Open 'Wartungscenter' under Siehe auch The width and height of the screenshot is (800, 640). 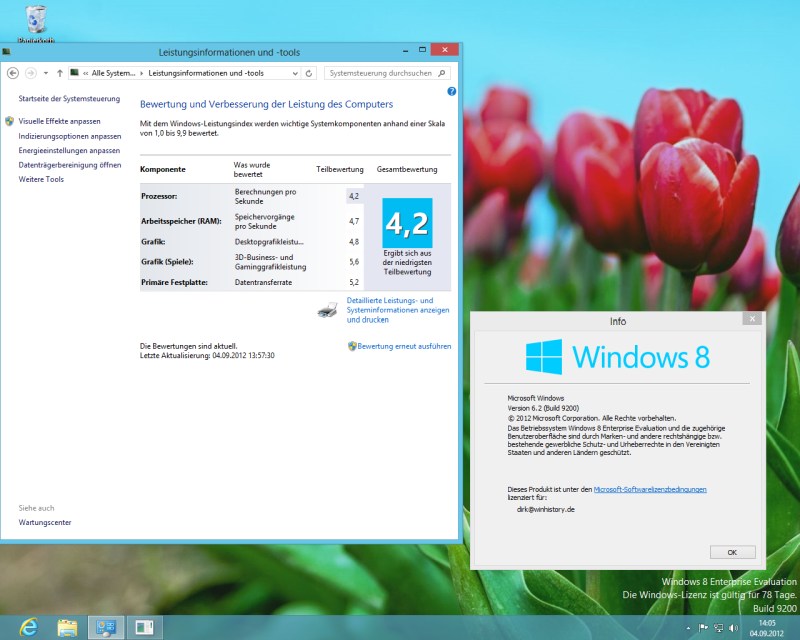pos(45,522)
